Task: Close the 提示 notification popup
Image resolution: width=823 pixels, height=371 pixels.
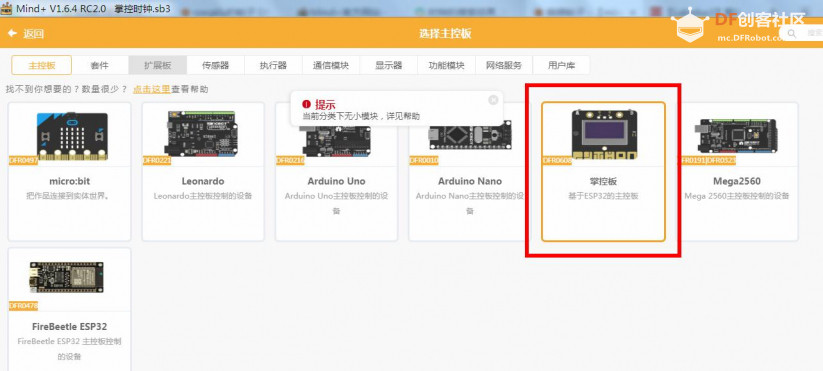Action: [492, 100]
